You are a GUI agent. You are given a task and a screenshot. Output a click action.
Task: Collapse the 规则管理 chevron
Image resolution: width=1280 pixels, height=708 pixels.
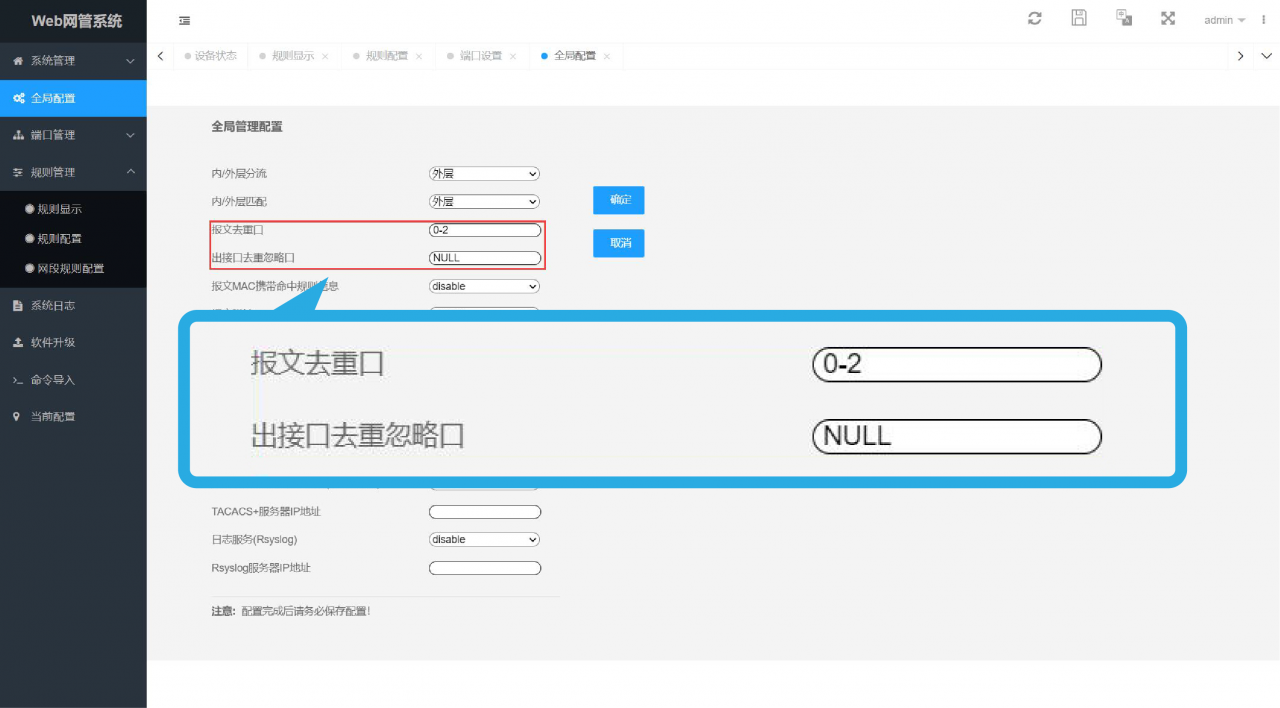130,172
